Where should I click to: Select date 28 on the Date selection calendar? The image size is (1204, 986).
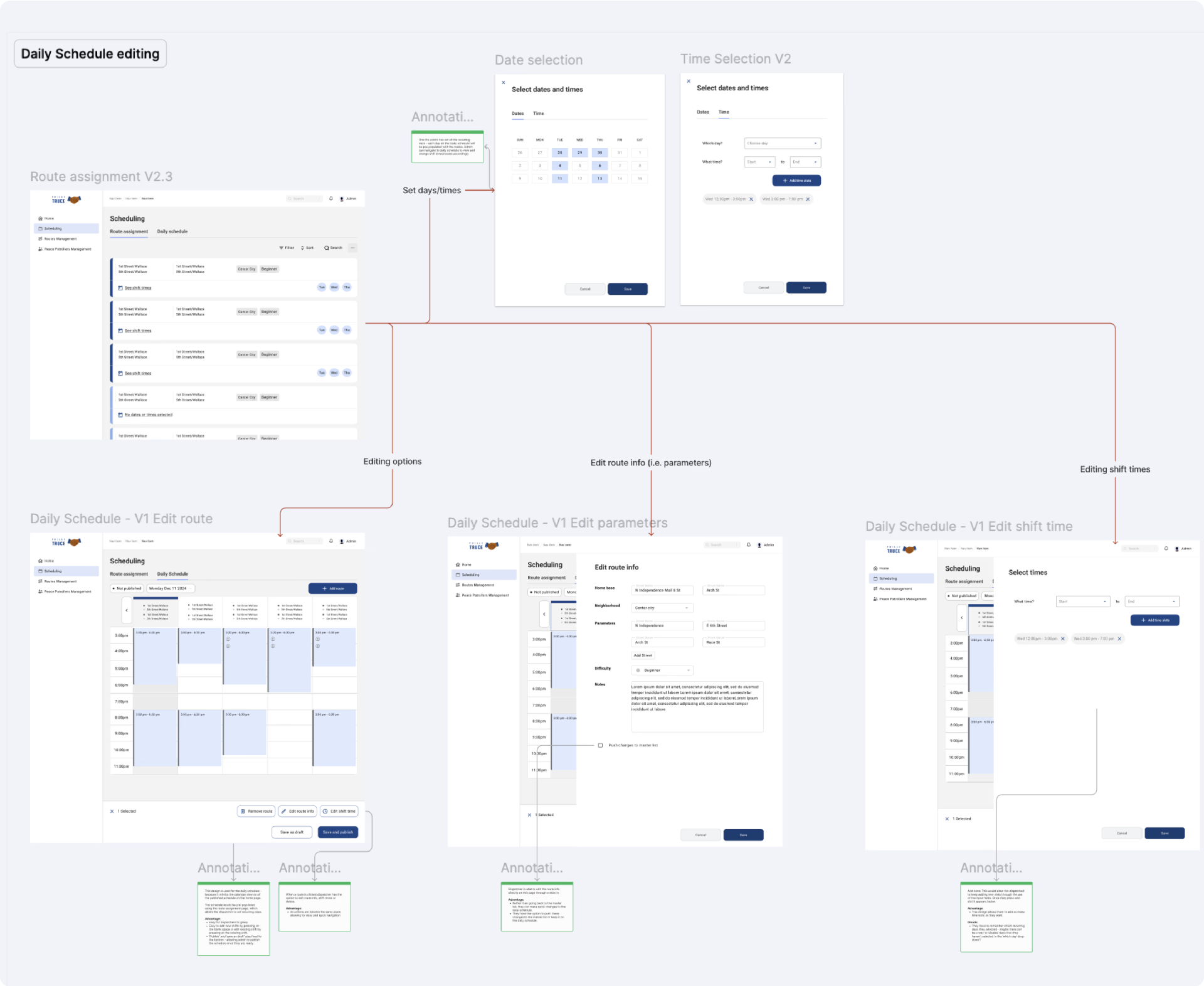tap(560, 152)
